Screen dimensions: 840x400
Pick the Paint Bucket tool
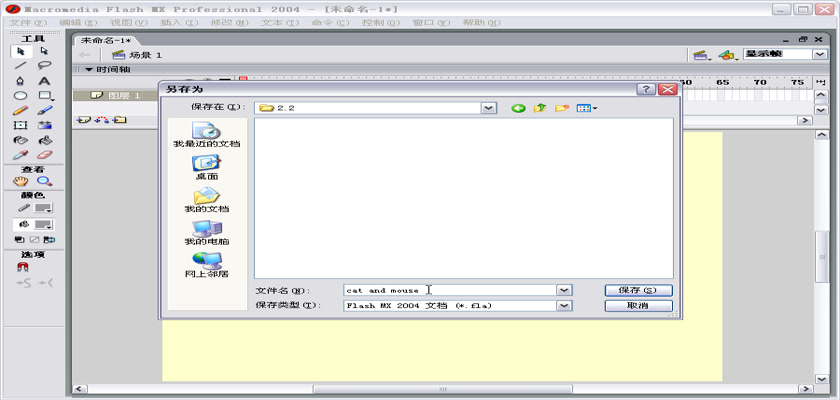[44, 140]
